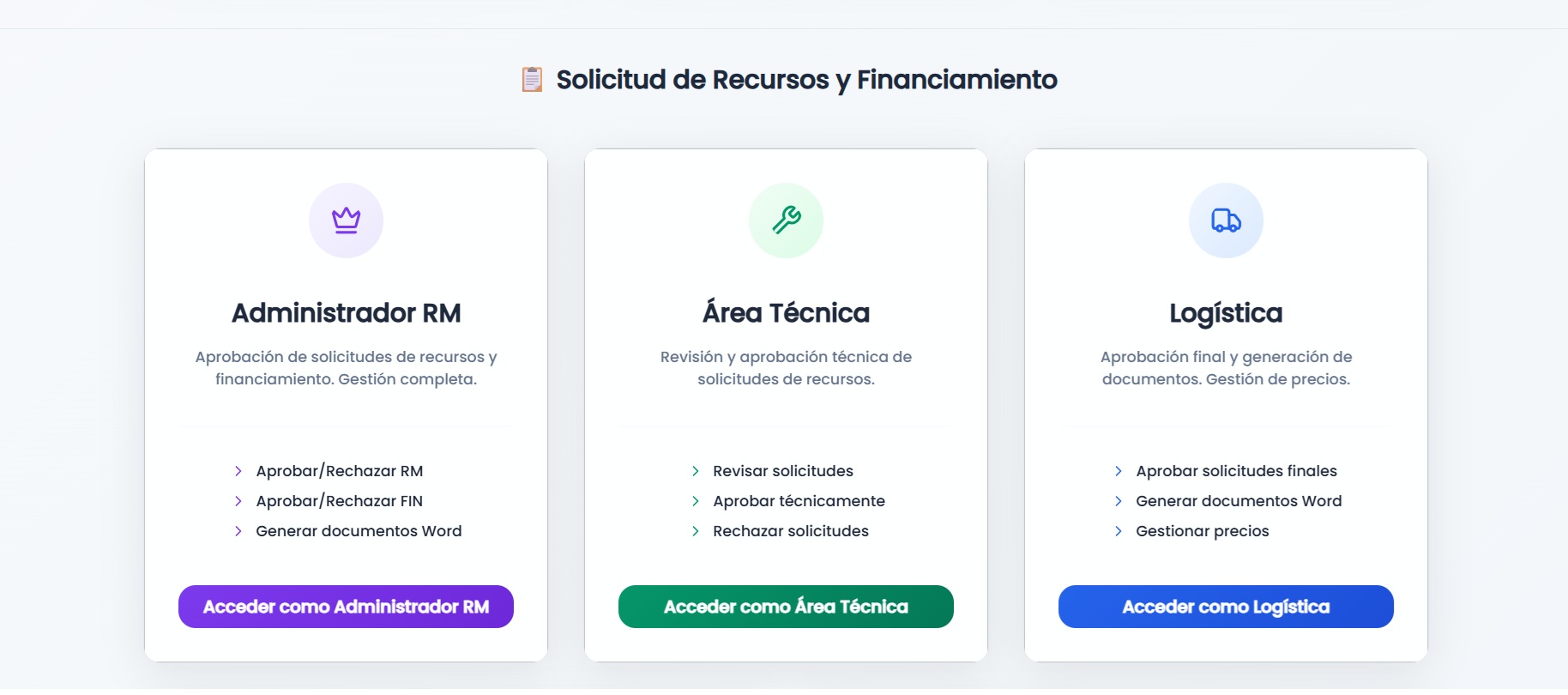Click the blue delivery truck icon
The height and width of the screenshot is (695, 1568).
tap(1226, 221)
